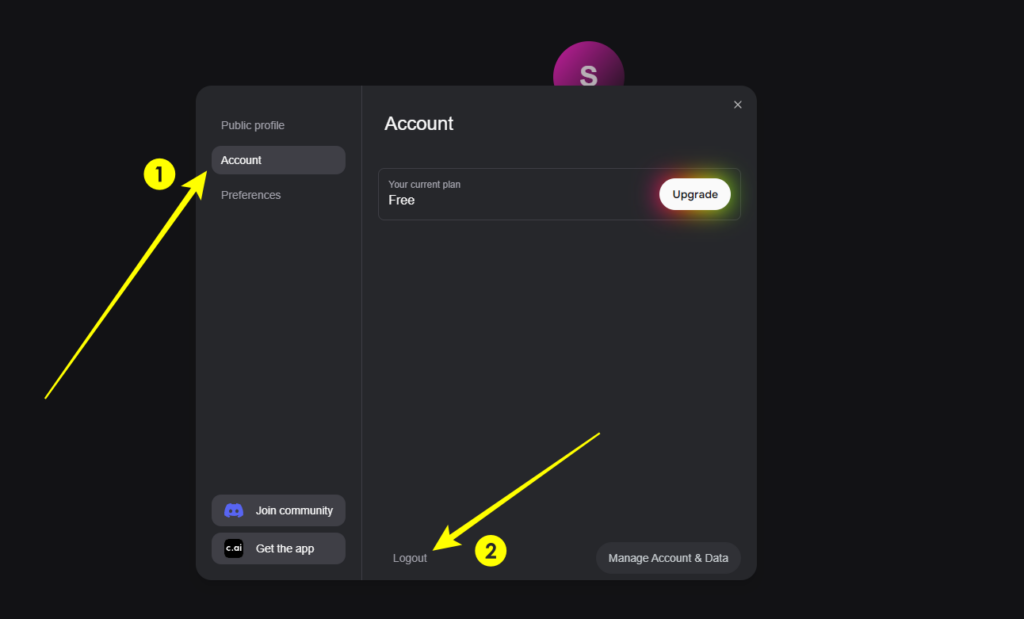Click the Discord logo icon
This screenshot has height=619, width=1024.
click(234, 511)
